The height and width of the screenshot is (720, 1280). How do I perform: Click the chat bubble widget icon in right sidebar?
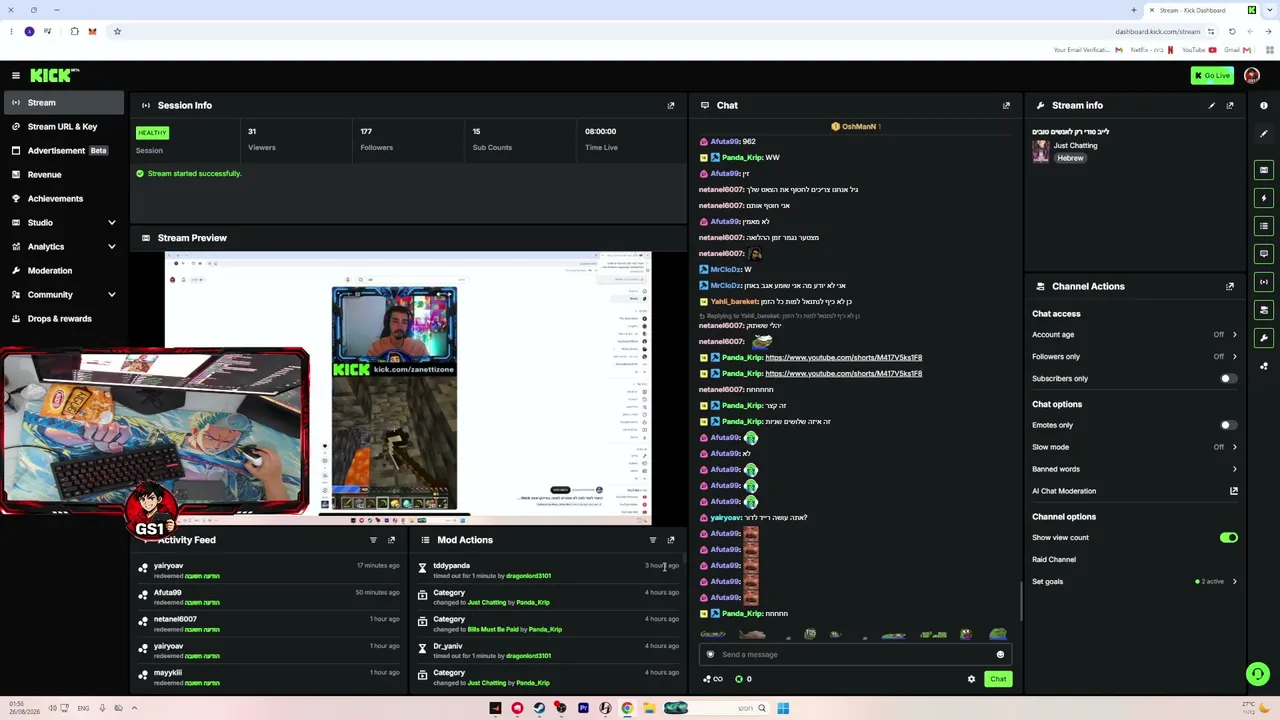pos(1264,254)
